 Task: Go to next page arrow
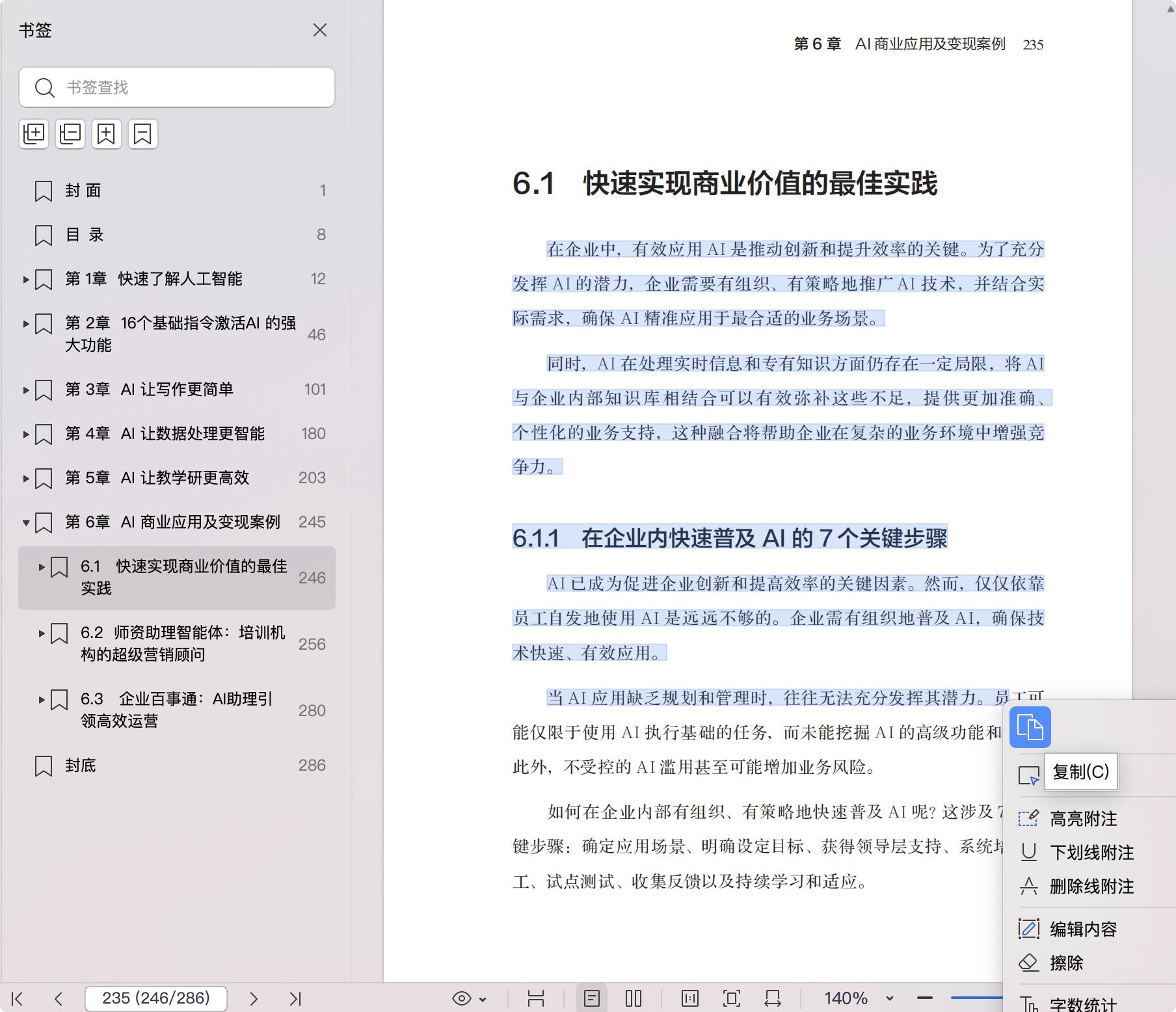pyautogui.click(x=254, y=998)
